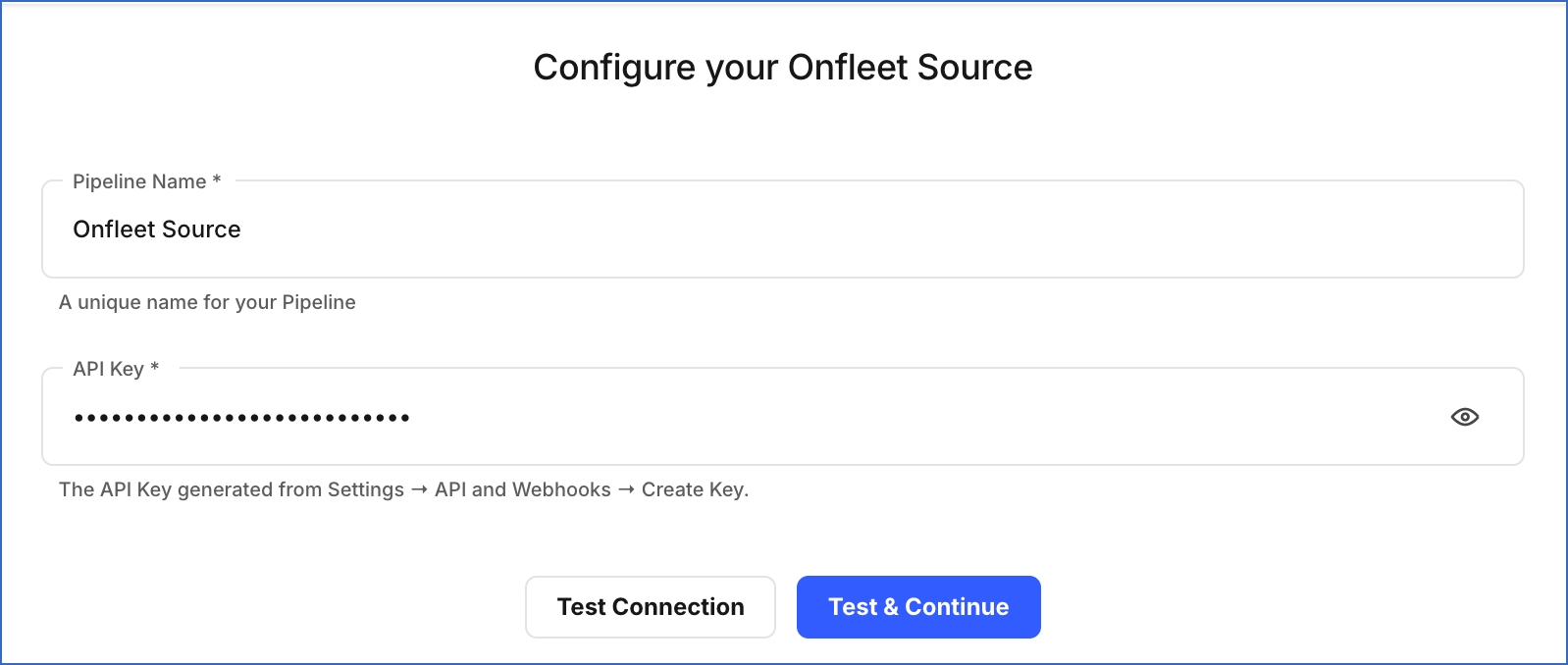Click the Pipeline Name field label

tap(145, 181)
